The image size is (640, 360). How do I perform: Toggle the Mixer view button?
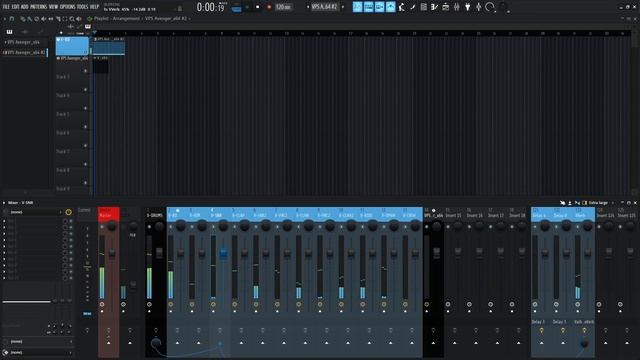pyautogui.click(x=391, y=7)
